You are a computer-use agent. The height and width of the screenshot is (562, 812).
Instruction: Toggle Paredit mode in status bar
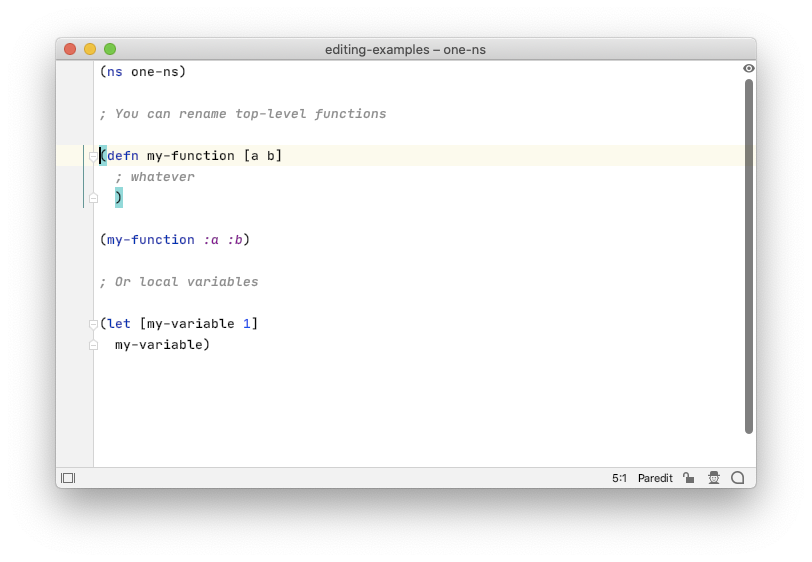click(x=655, y=478)
